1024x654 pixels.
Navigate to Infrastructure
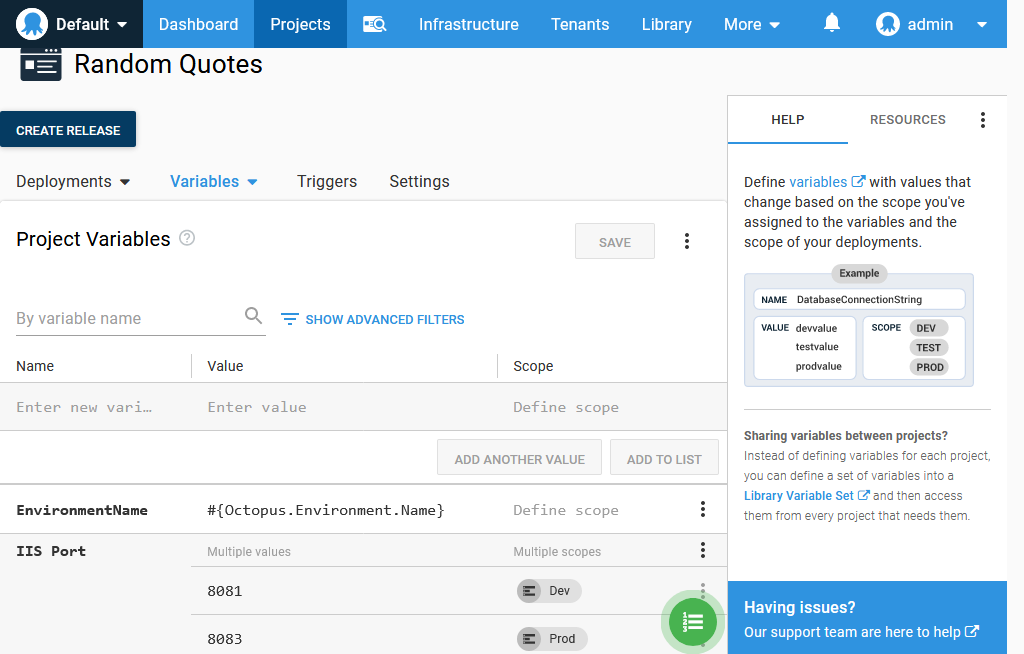tap(469, 24)
